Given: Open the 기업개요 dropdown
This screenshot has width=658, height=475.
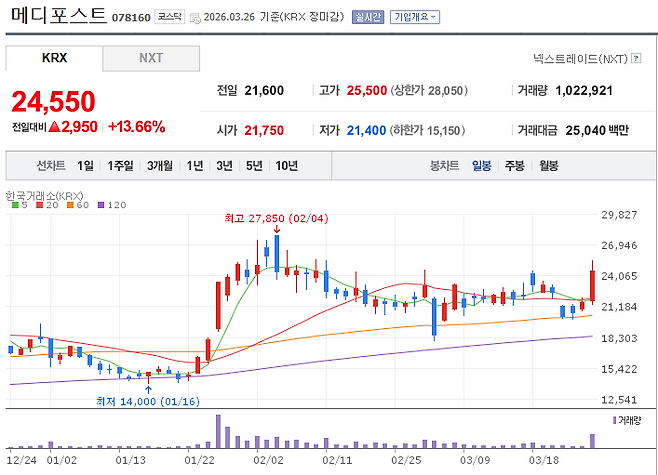Looking at the screenshot, I should point(415,17).
